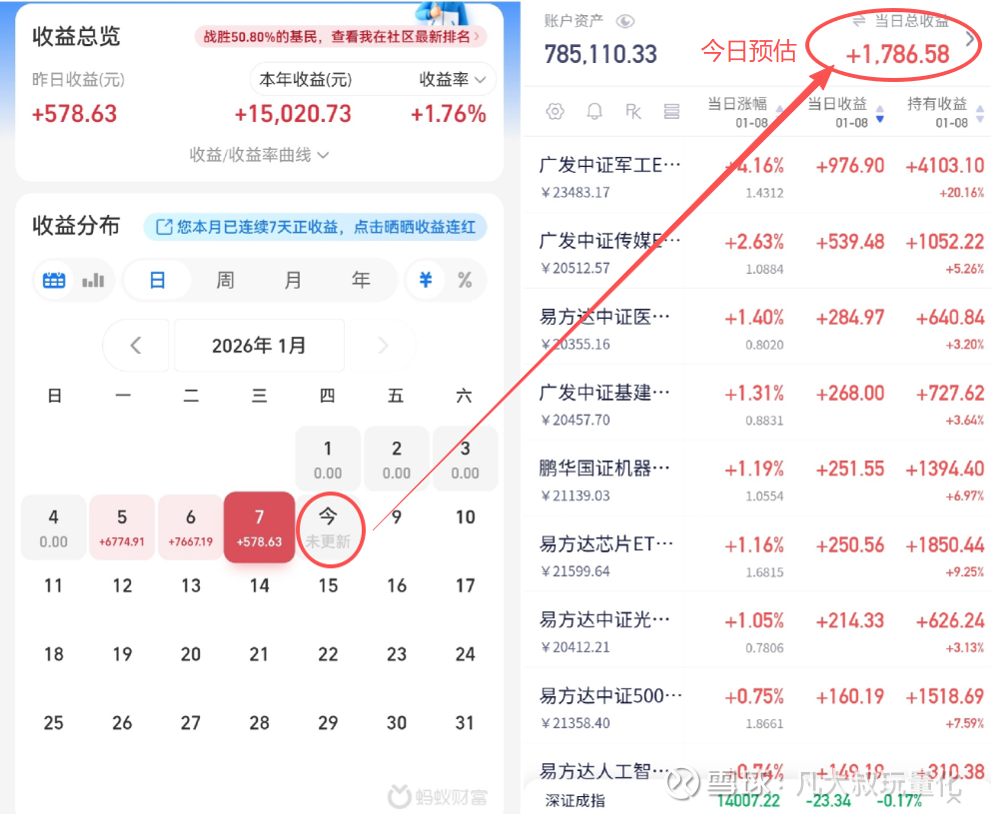The image size is (991, 814).
Task: Select the 年 yearly tab
Action: (x=361, y=280)
